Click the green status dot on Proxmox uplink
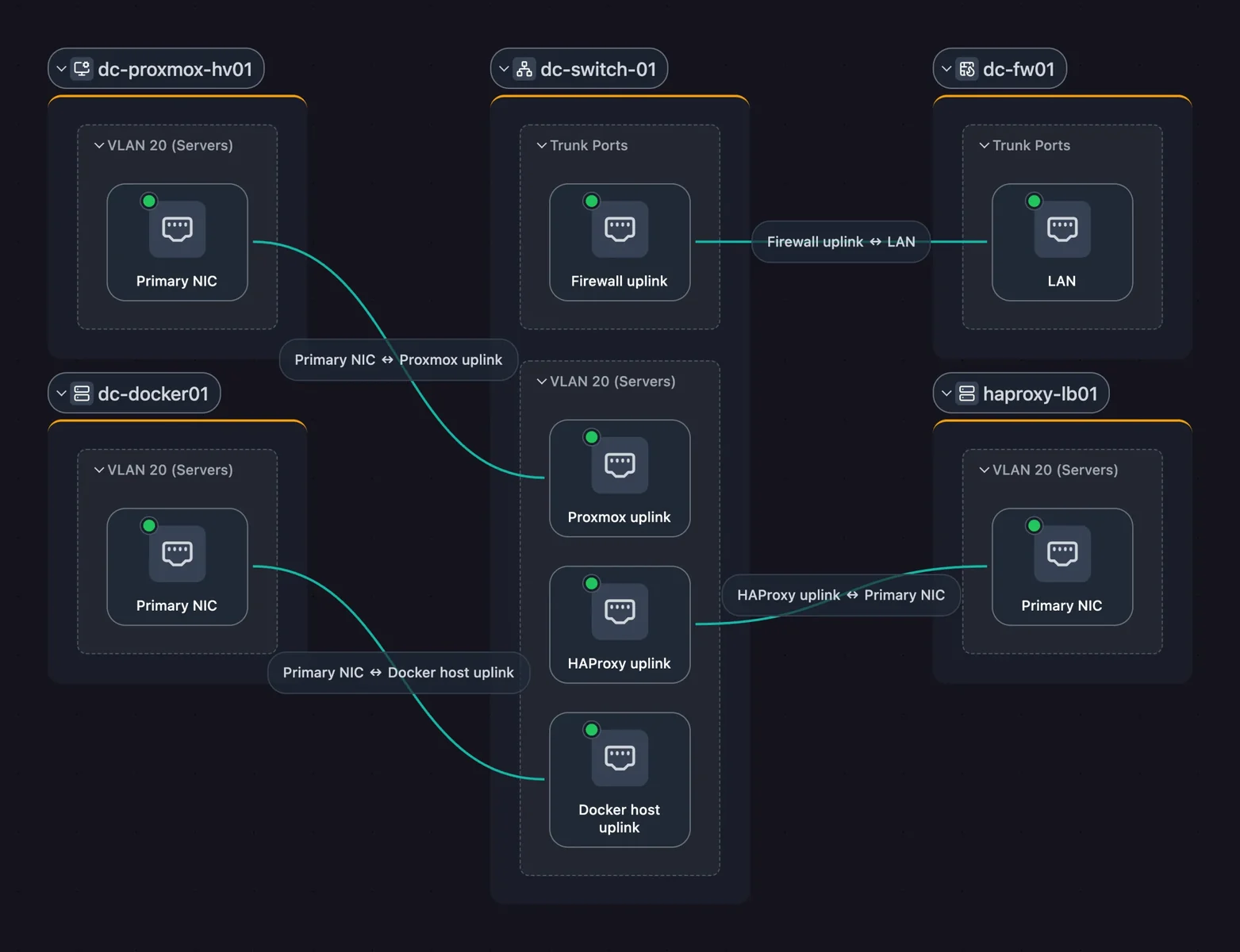The width and height of the screenshot is (1240, 952). point(591,437)
